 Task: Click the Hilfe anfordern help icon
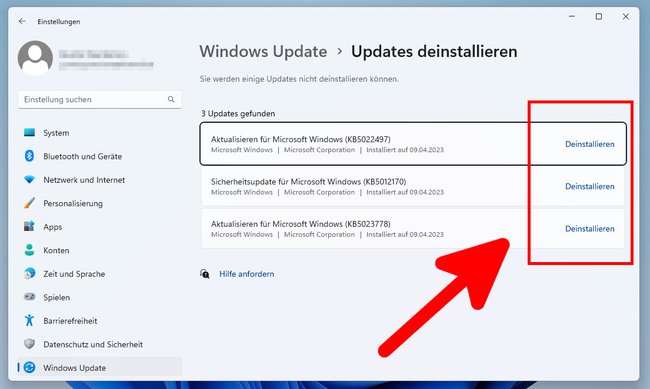pos(205,274)
